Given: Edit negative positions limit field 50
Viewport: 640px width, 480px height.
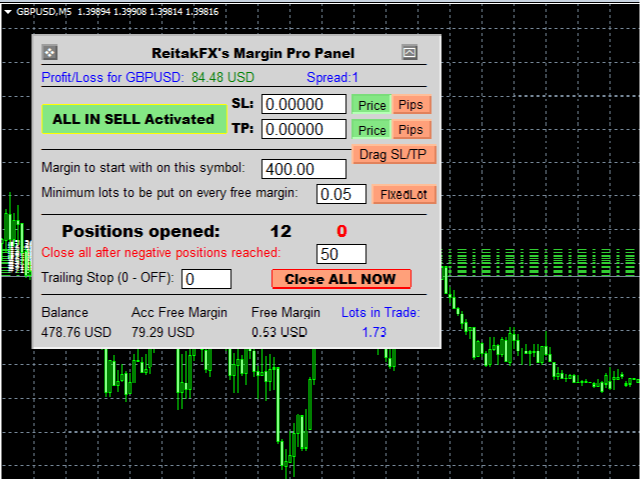Looking at the screenshot, I should point(341,254).
